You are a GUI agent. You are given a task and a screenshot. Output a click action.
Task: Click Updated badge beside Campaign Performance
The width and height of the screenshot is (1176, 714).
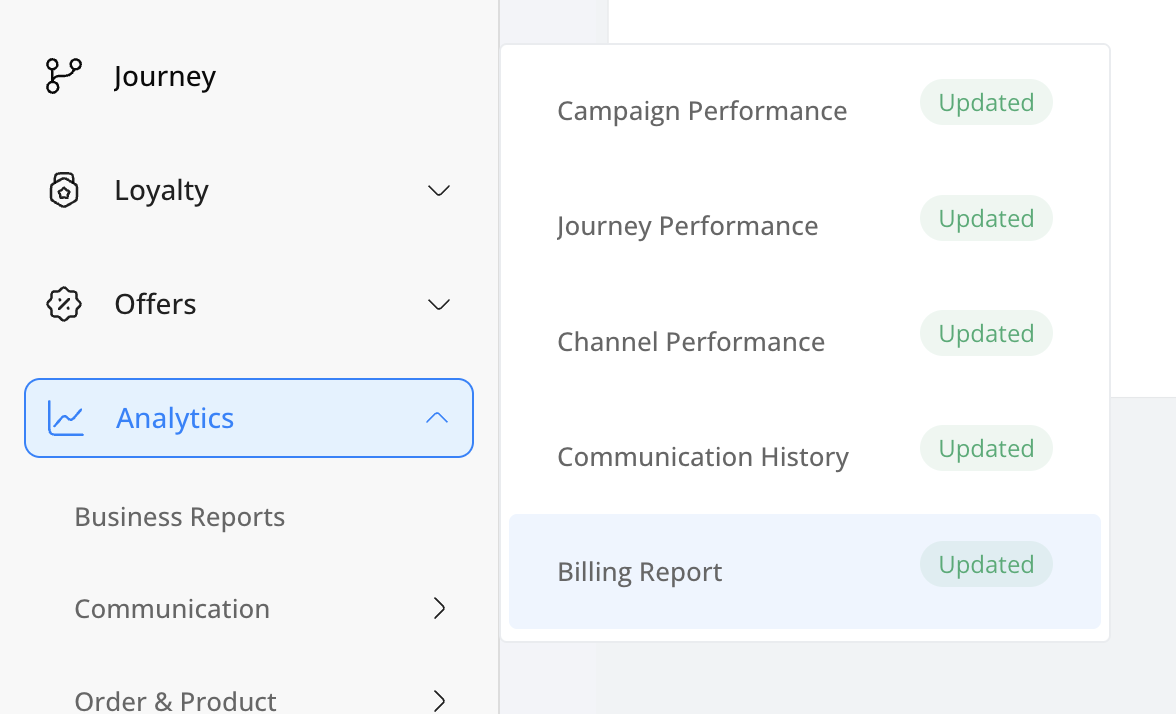(986, 102)
